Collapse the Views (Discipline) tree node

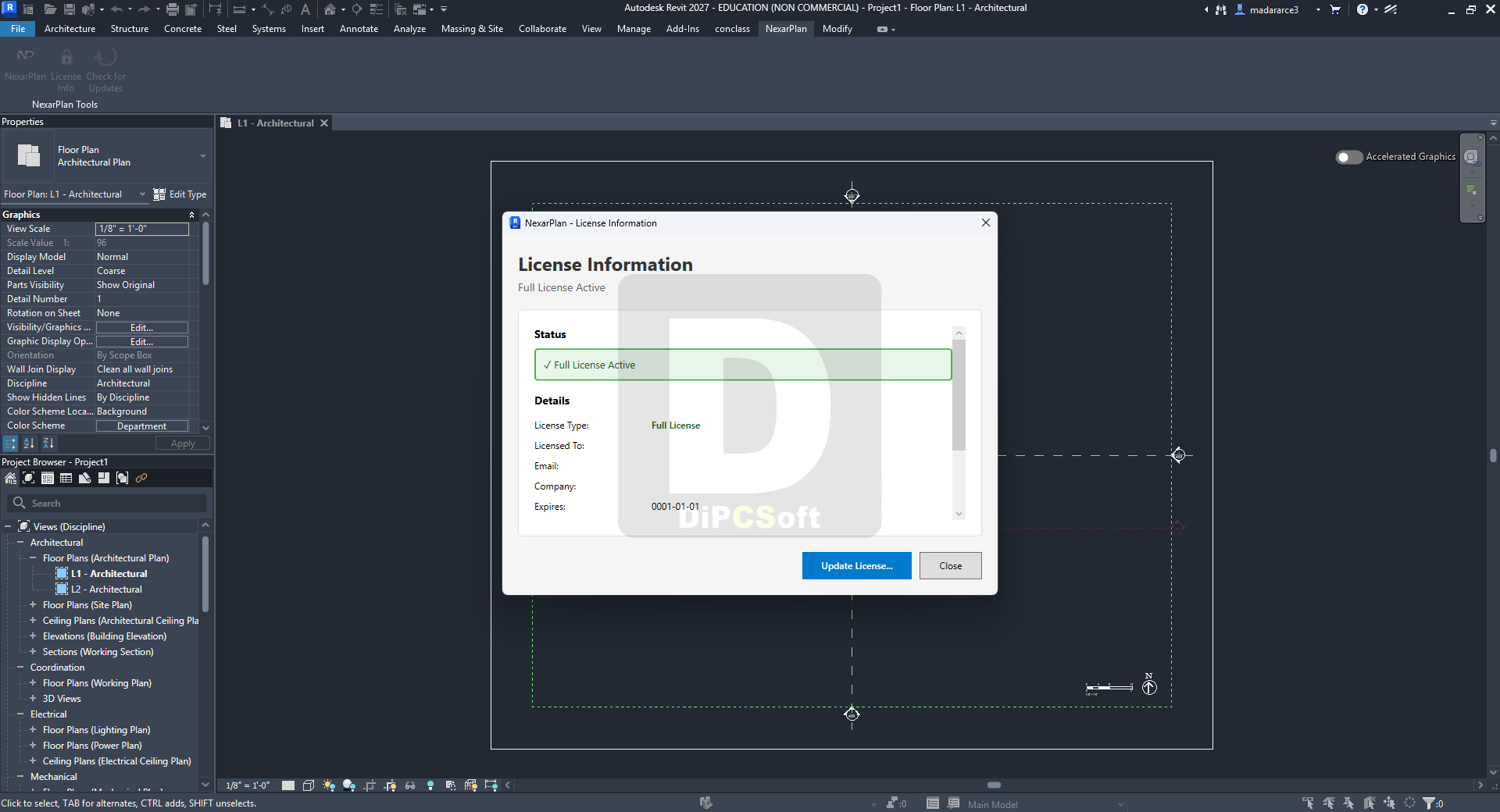pos(8,527)
